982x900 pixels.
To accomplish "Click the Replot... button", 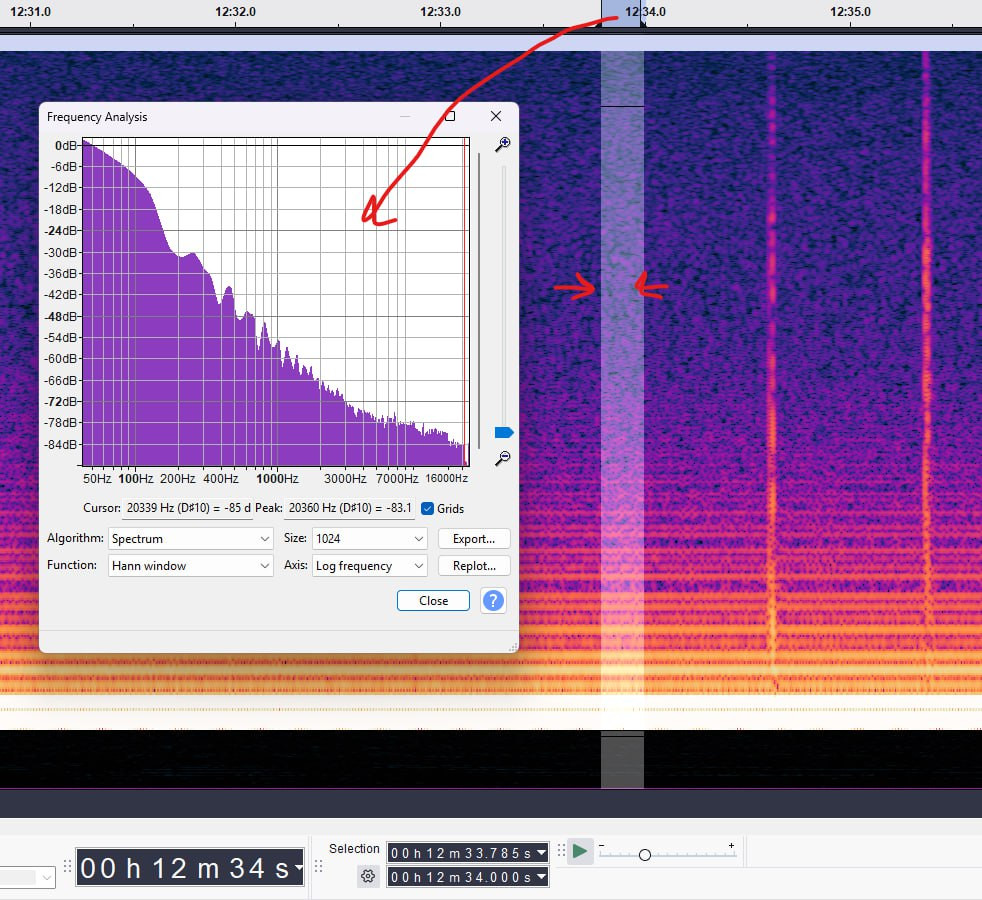I will pos(474,565).
